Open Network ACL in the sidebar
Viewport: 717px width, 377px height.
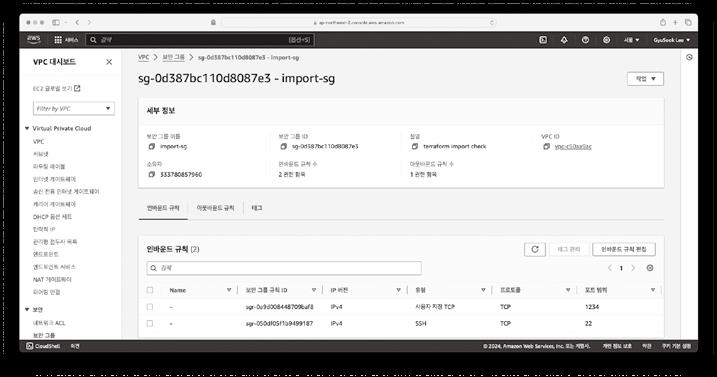coord(49,323)
